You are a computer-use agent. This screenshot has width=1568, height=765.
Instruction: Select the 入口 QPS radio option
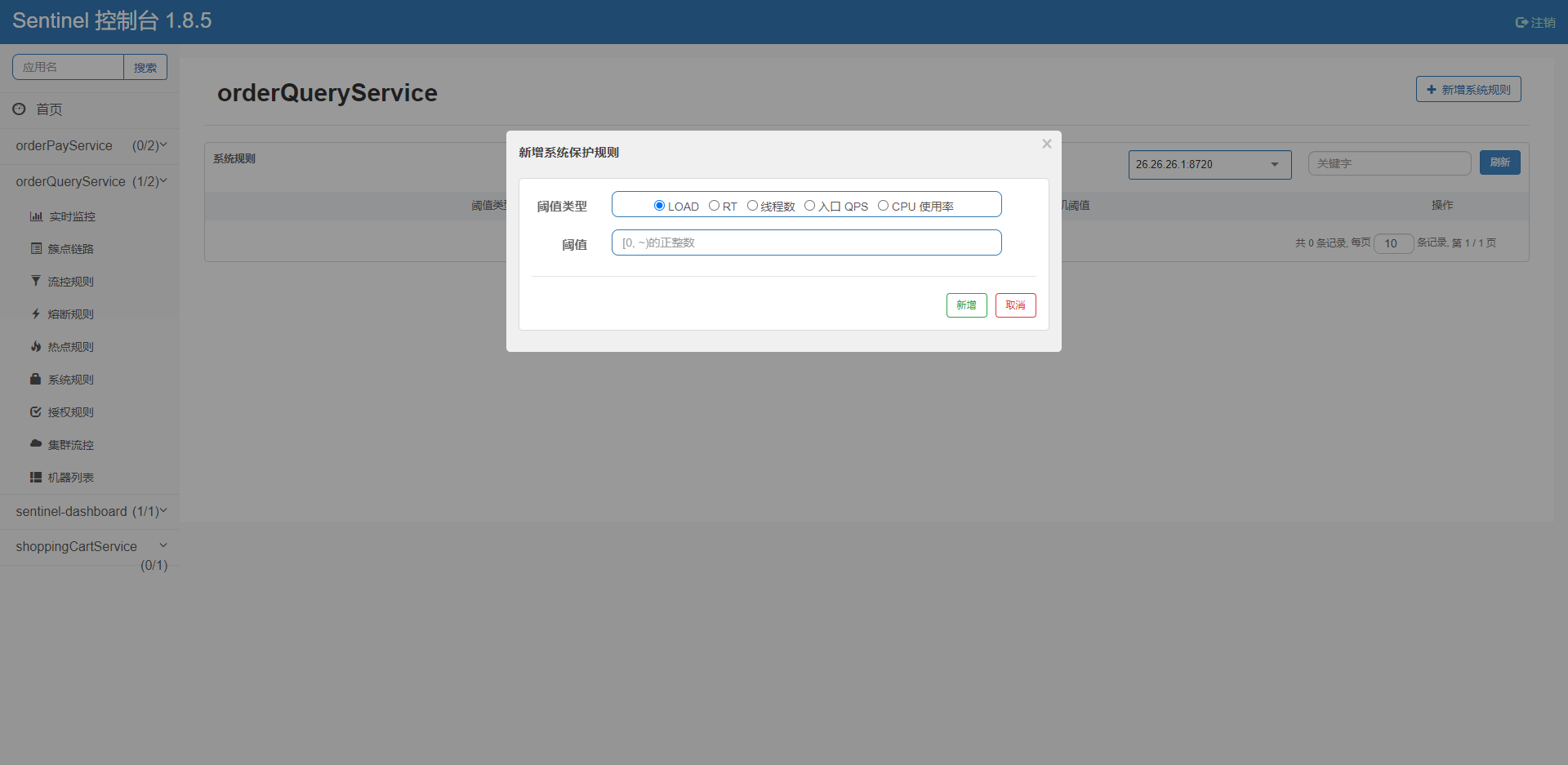pos(809,206)
